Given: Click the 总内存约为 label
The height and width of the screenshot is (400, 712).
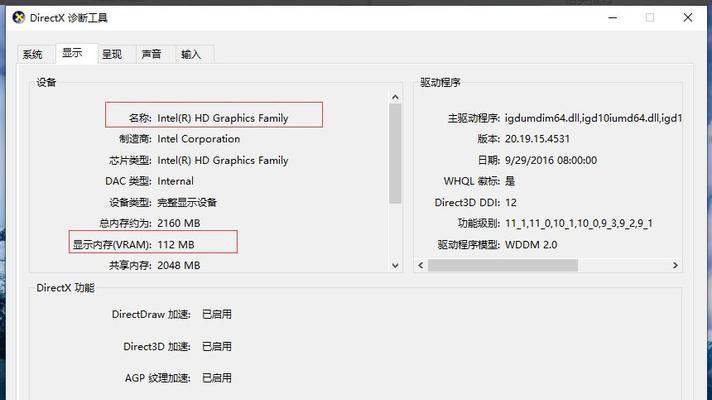Looking at the screenshot, I should 125,223.
